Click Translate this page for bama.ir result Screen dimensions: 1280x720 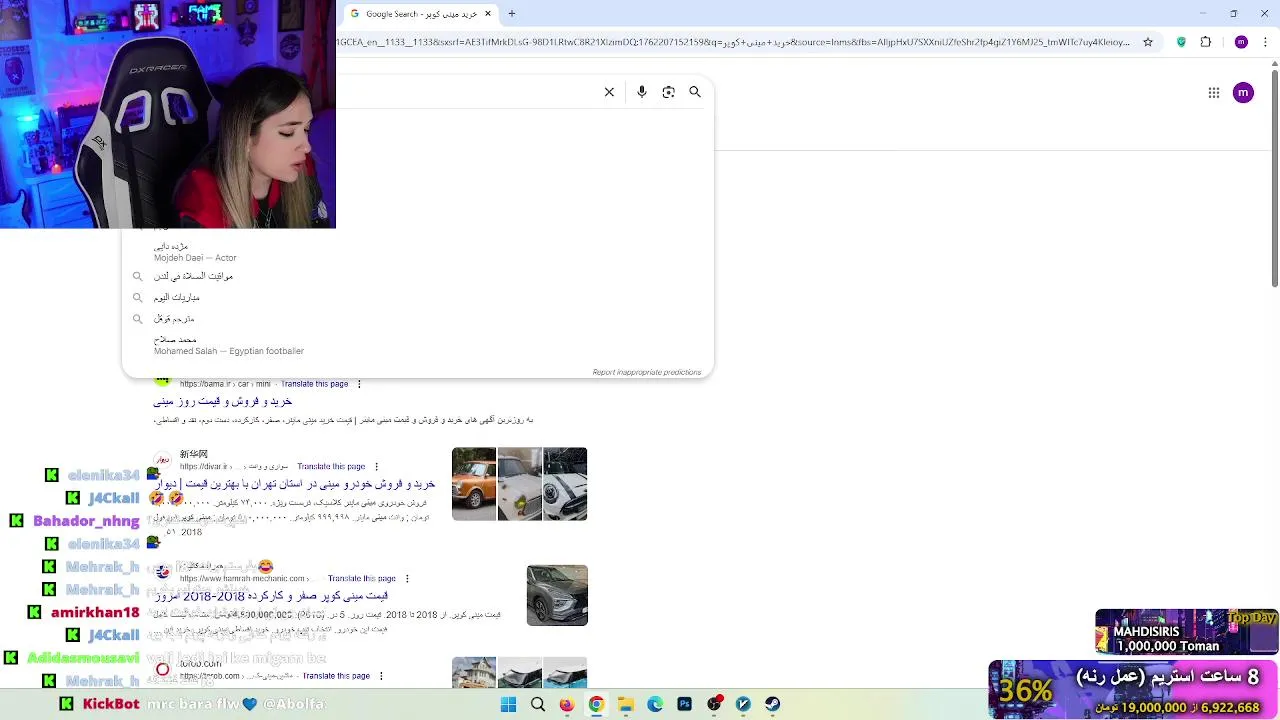coord(315,384)
